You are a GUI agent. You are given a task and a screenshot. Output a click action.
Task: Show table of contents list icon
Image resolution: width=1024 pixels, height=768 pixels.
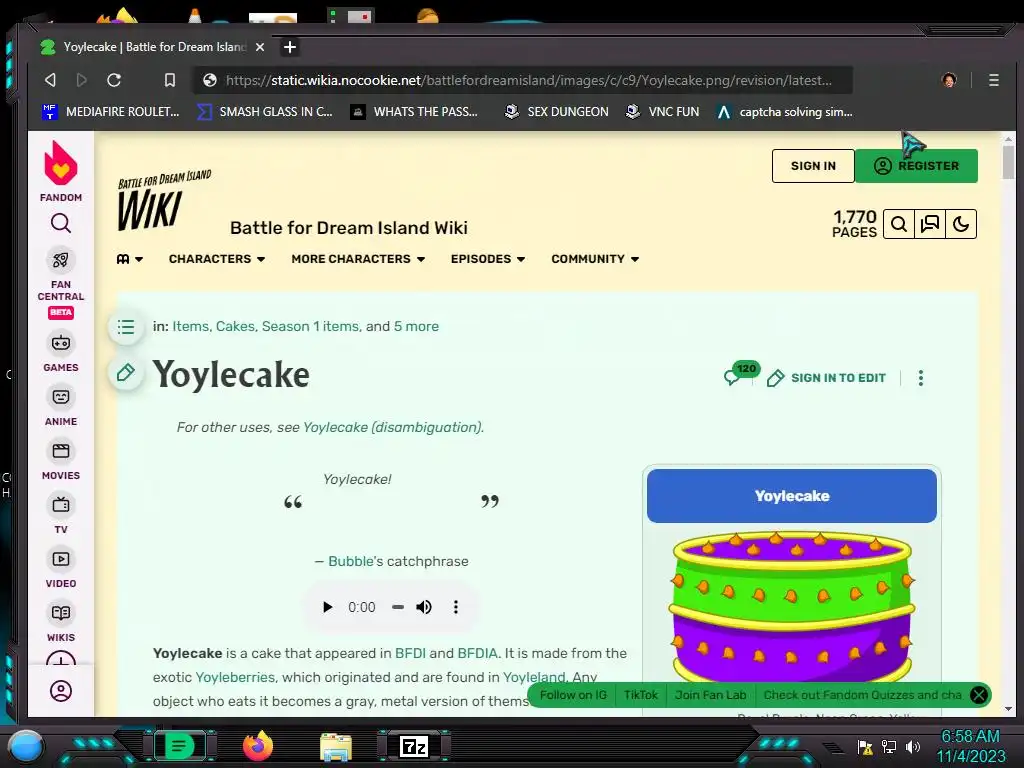[x=126, y=327]
